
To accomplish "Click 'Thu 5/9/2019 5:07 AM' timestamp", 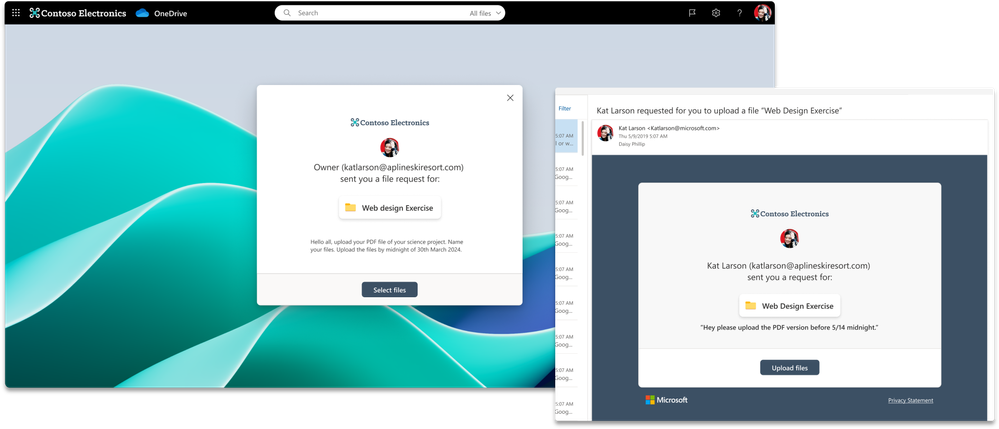I will (643, 136).
